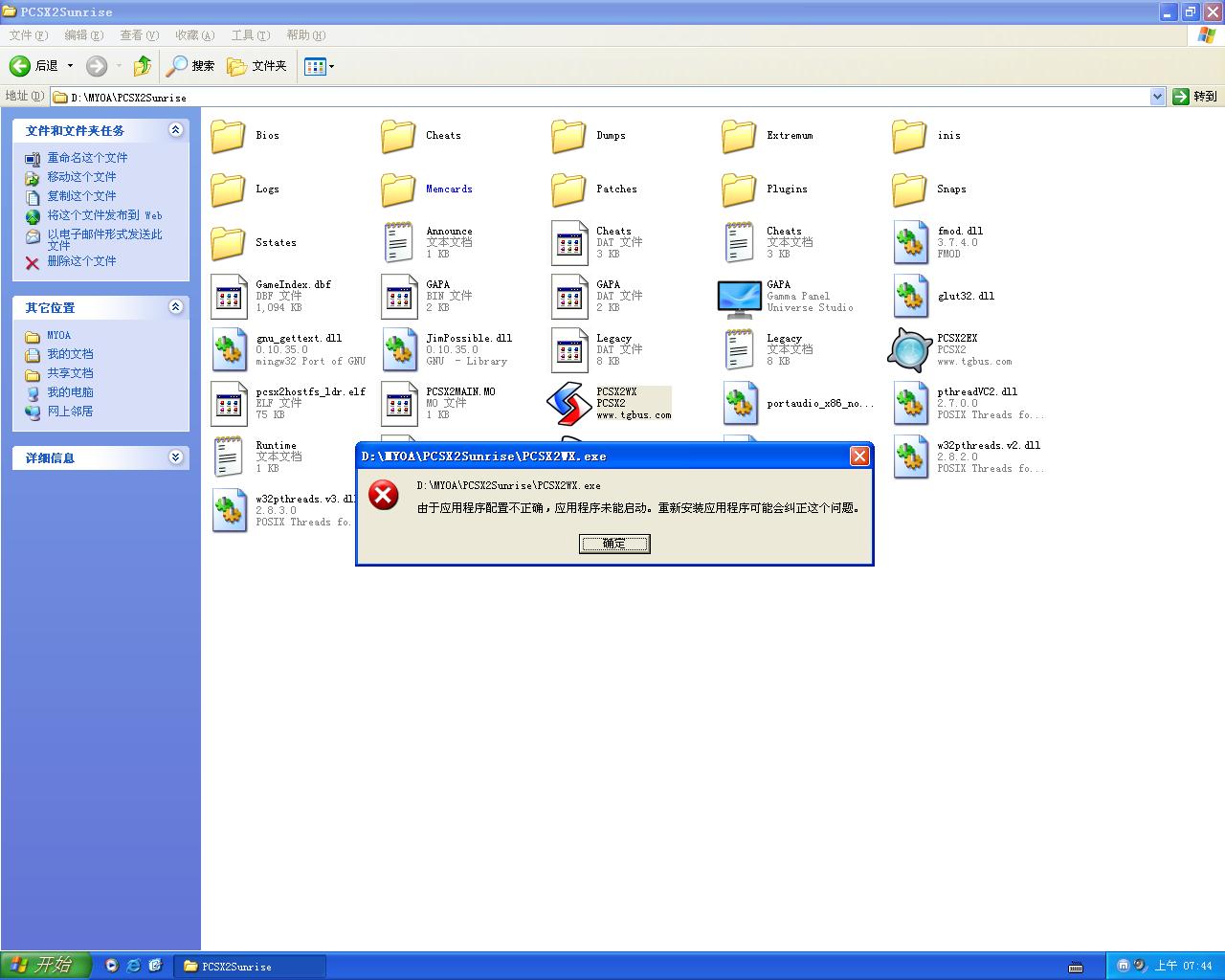The width and height of the screenshot is (1225, 980).
Task: Click 移动这个文件 task link
Action: (81, 177)
